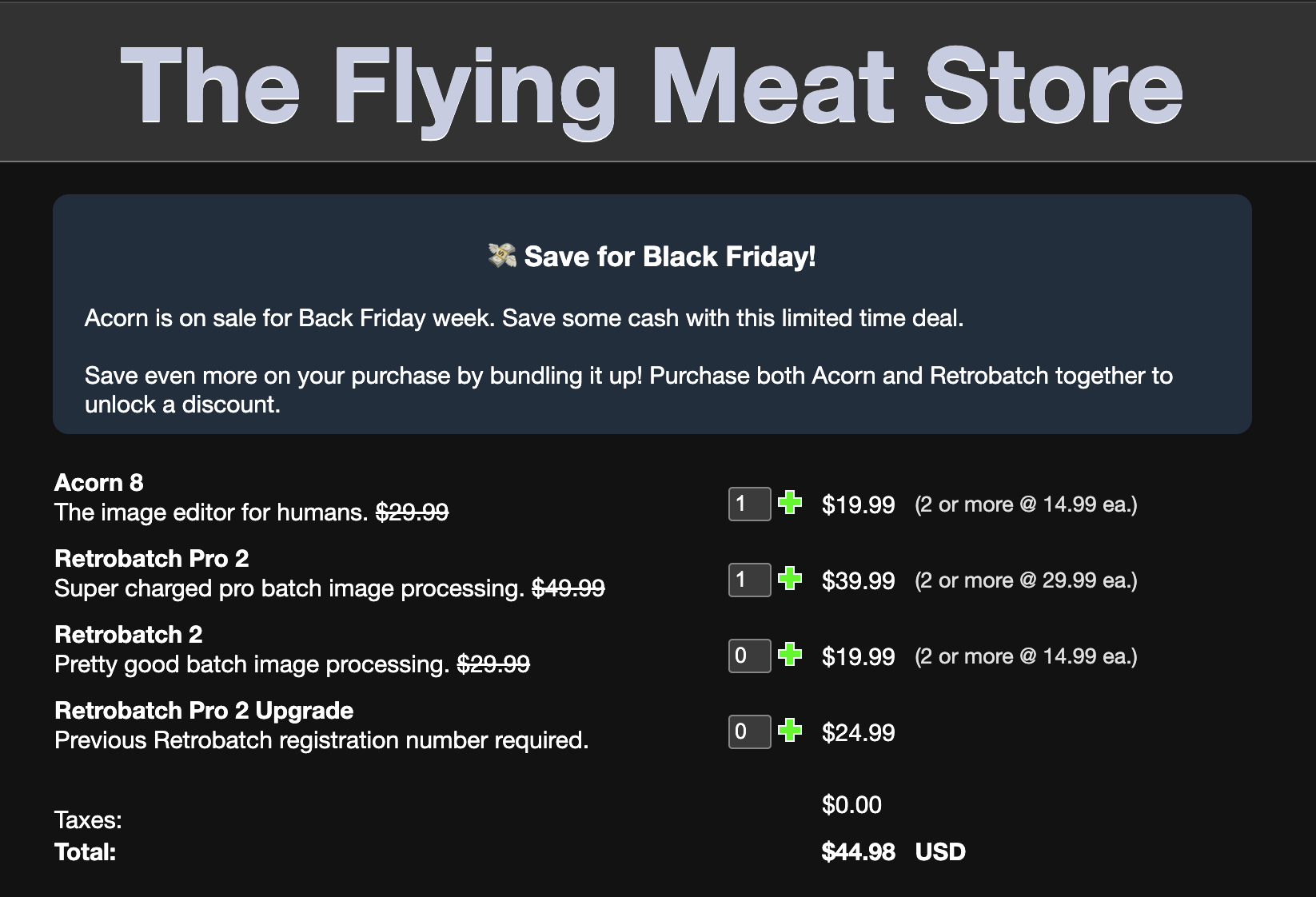Select the Retrobatch 2 quantity input
Screen dimensions: 1316x897
749,656
